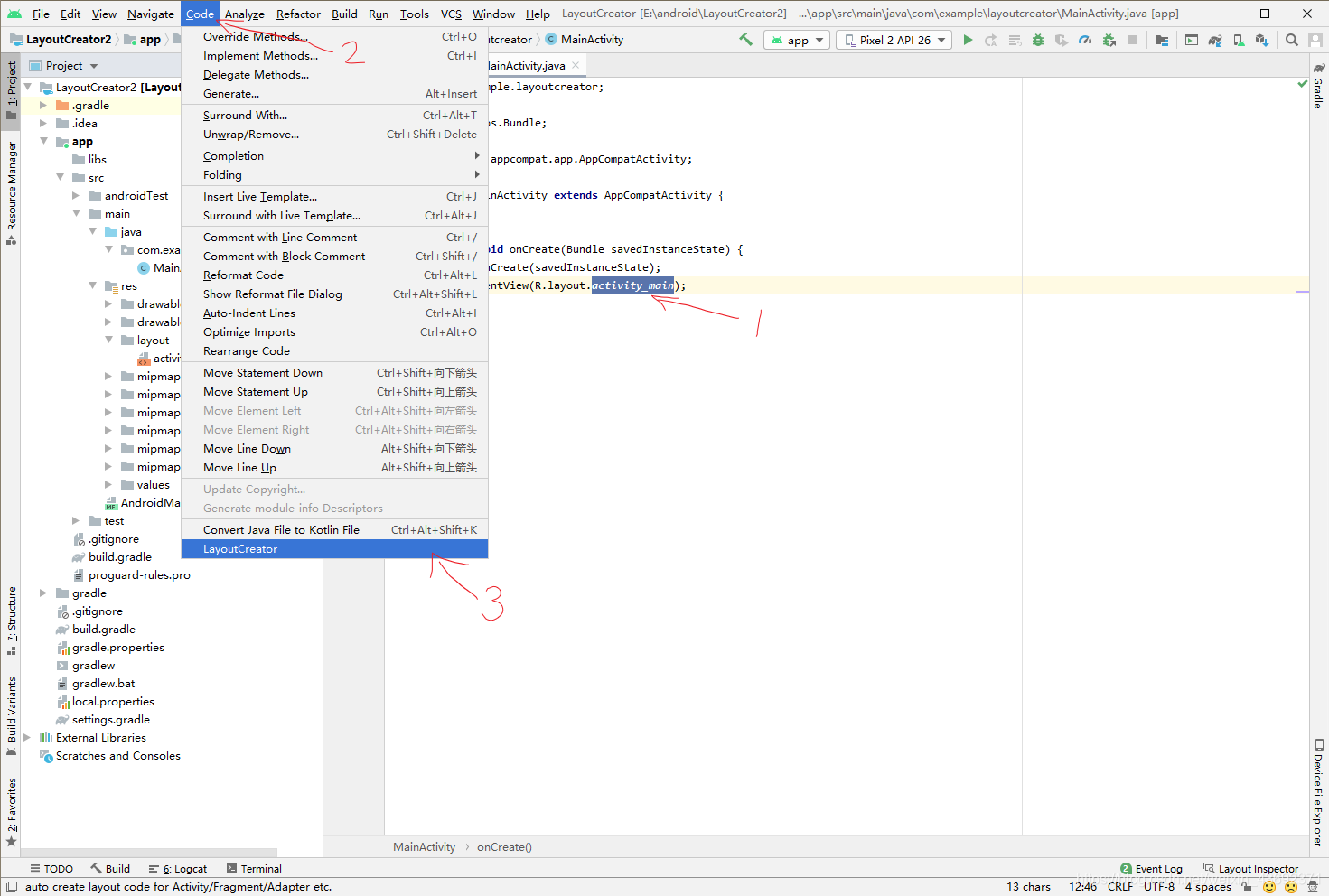The image size is (1329, 896).
Task: Click the Stop square icon
Action: (x=1132, y=40)
